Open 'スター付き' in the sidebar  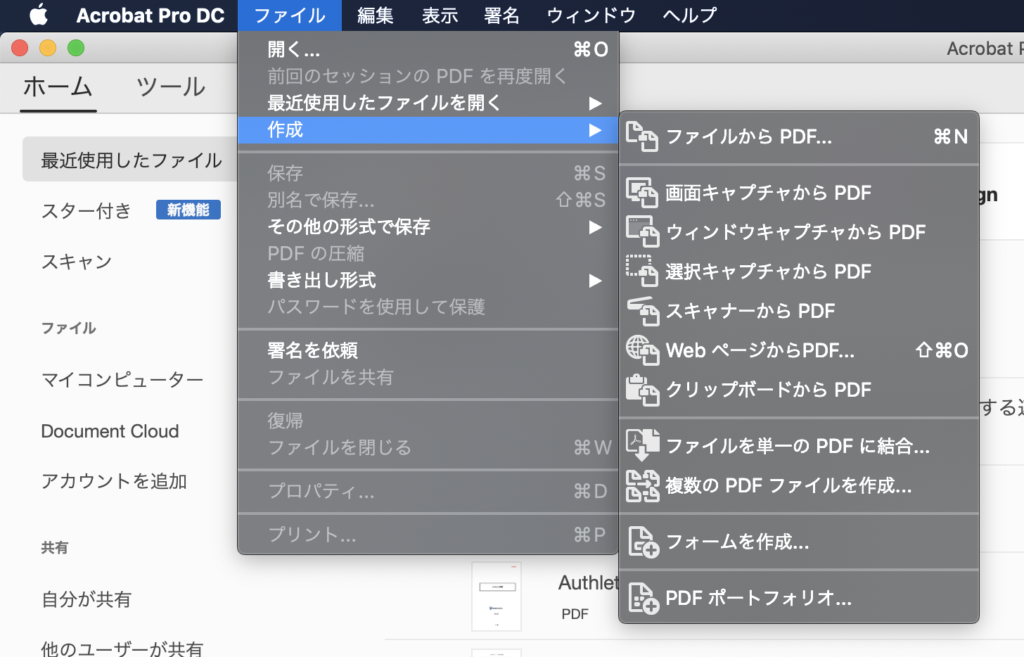(x=86, y=210)
